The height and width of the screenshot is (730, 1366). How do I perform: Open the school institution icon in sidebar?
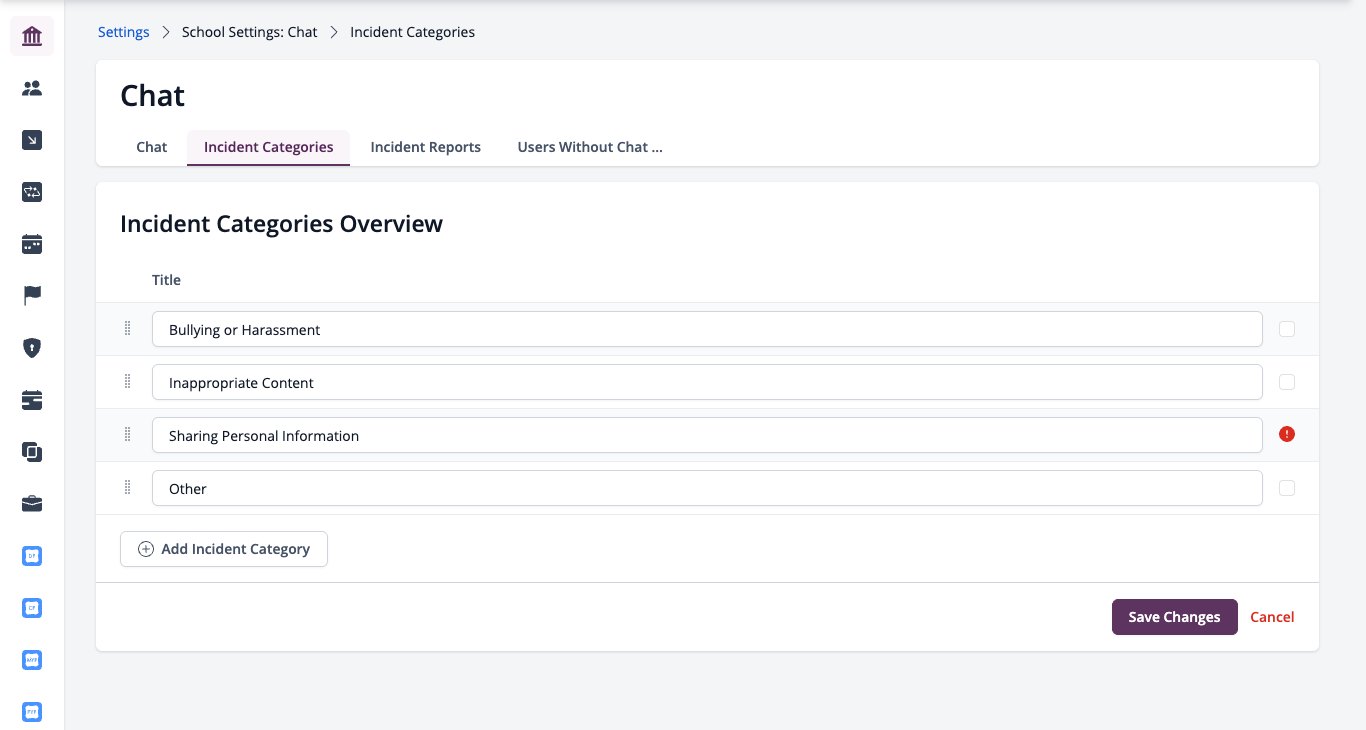pos(32,37)
